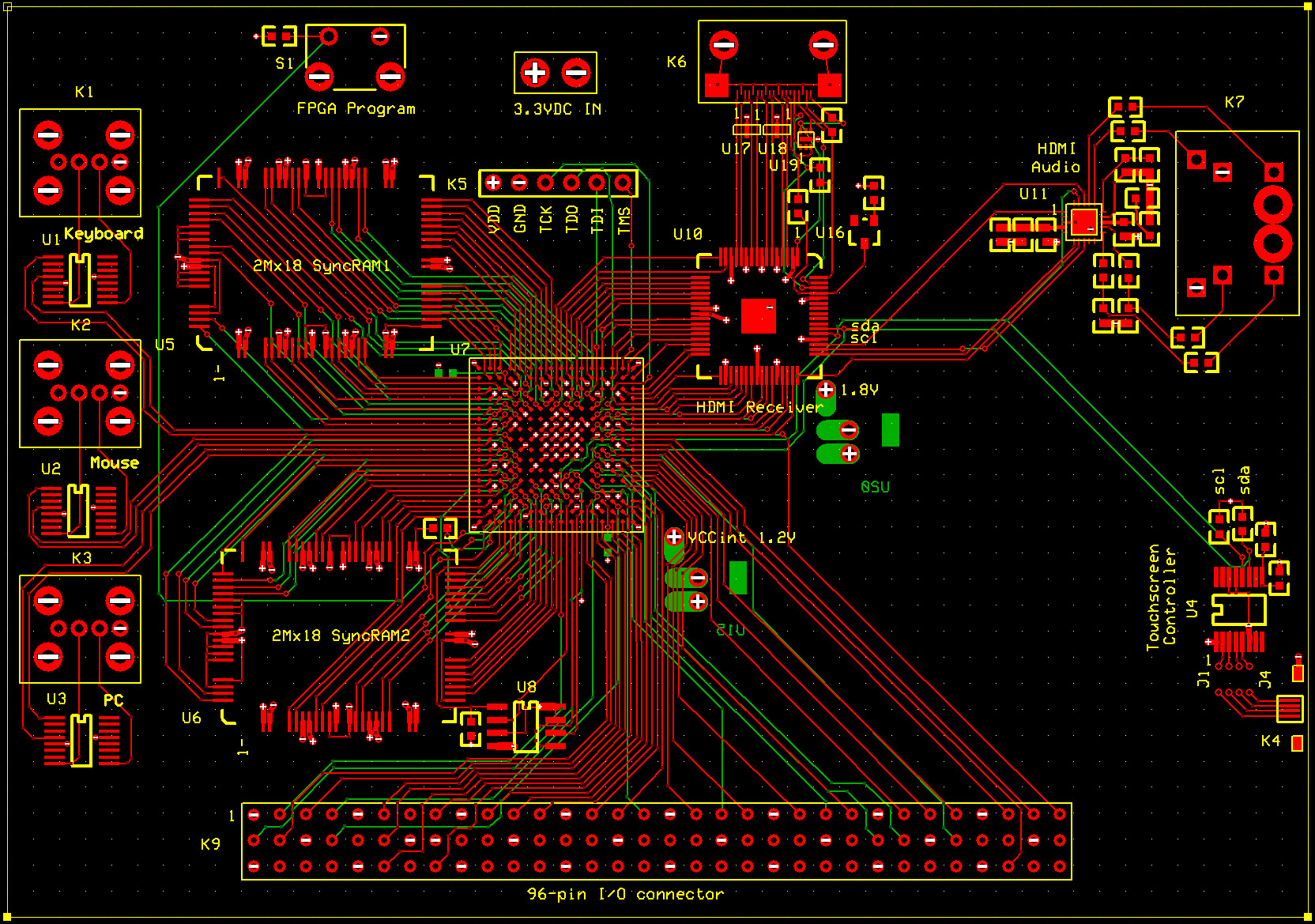This screenshot has height=924, width=1315.
Task: Click the plus pad of 3.3VDC IN connector
Action: pos(535,74)
